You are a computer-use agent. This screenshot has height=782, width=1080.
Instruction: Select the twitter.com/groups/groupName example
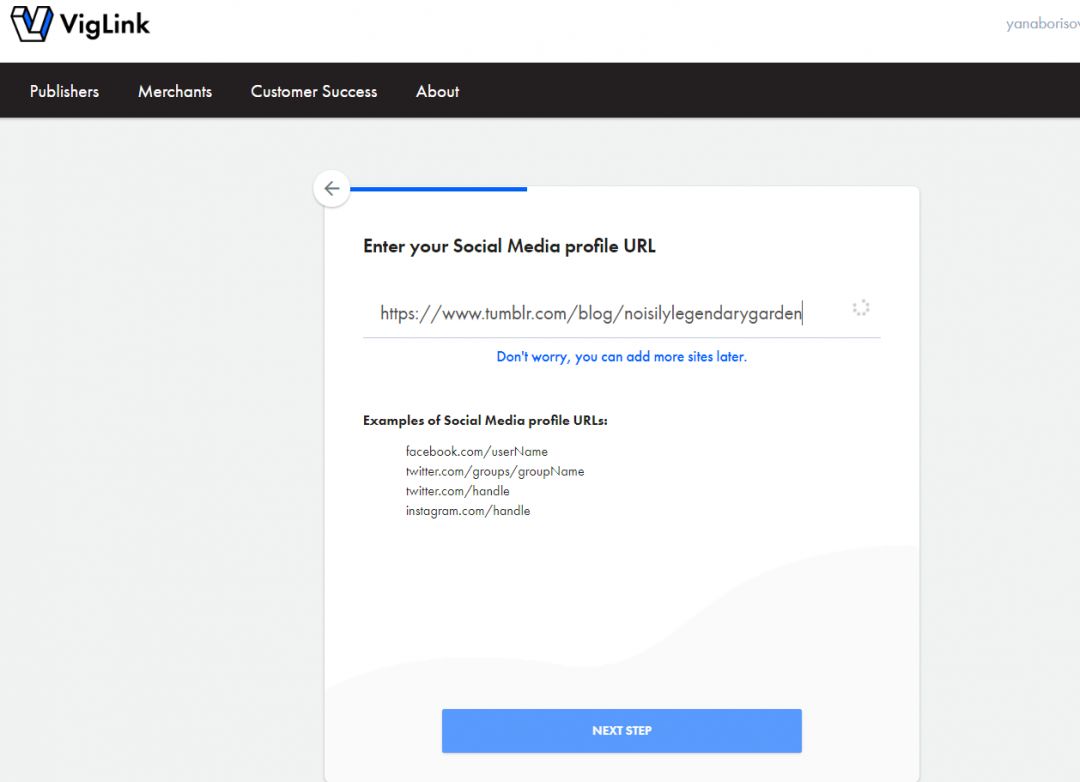tap(494, 471)
